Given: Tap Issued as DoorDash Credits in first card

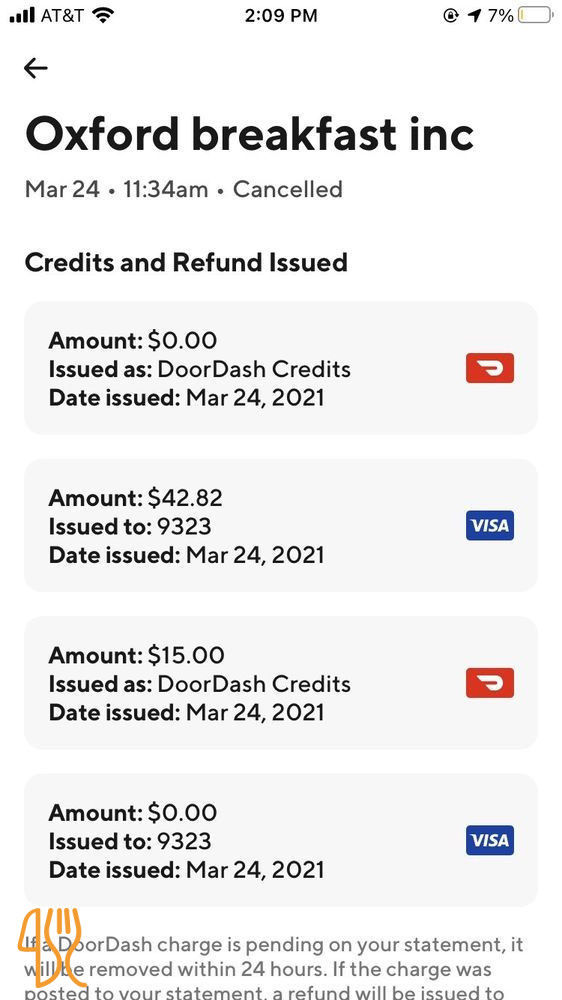Looking at the screenshot, I should [x=200, y=369].
